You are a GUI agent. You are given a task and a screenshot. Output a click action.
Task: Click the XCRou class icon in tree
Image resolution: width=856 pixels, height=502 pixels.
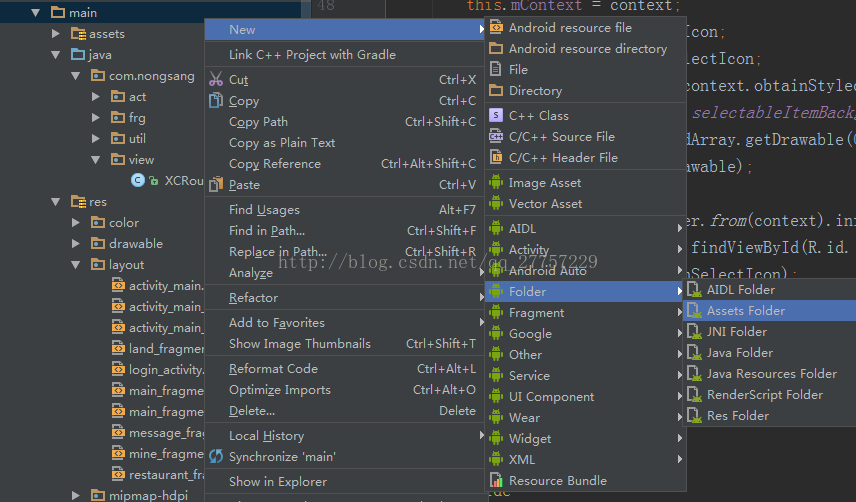(138, 180)
